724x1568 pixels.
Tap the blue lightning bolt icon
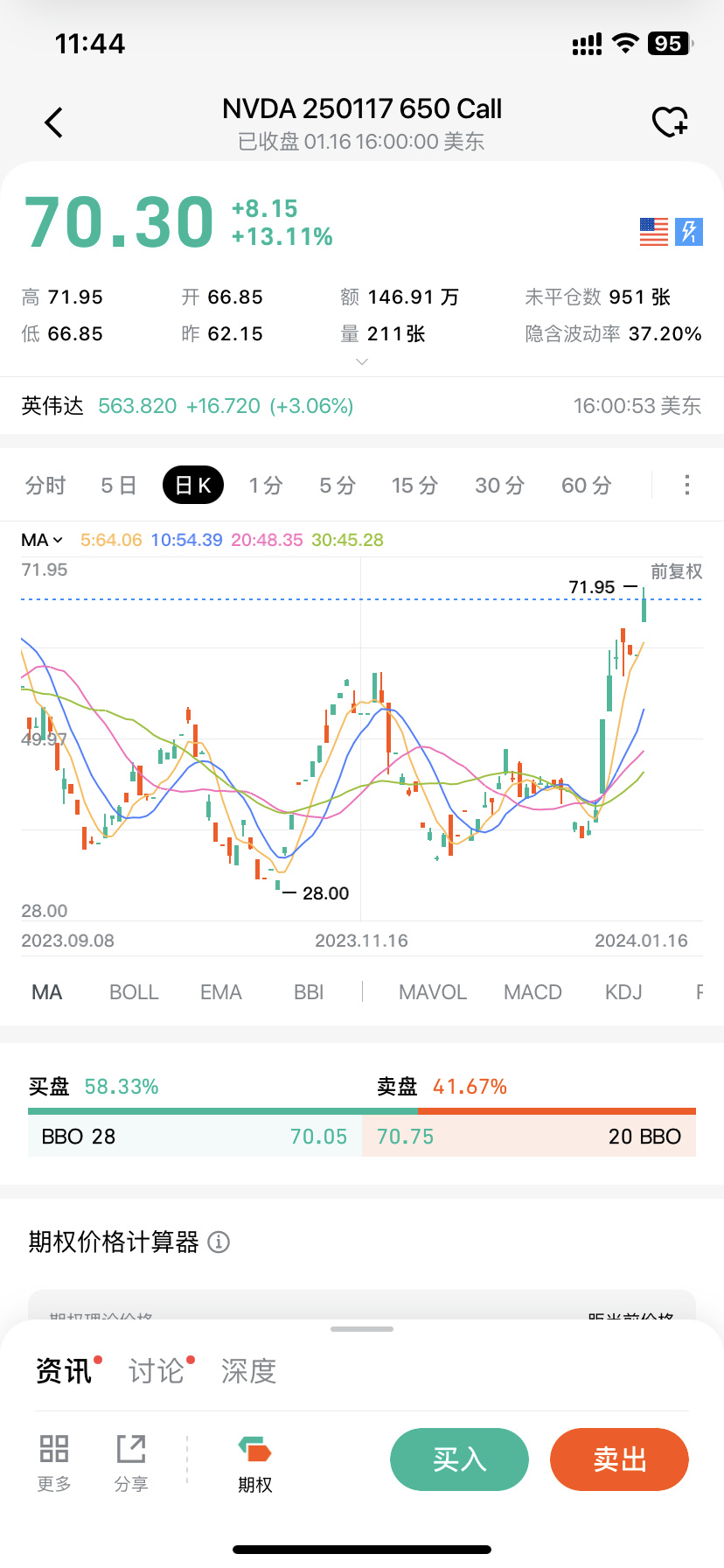(689, 232)
